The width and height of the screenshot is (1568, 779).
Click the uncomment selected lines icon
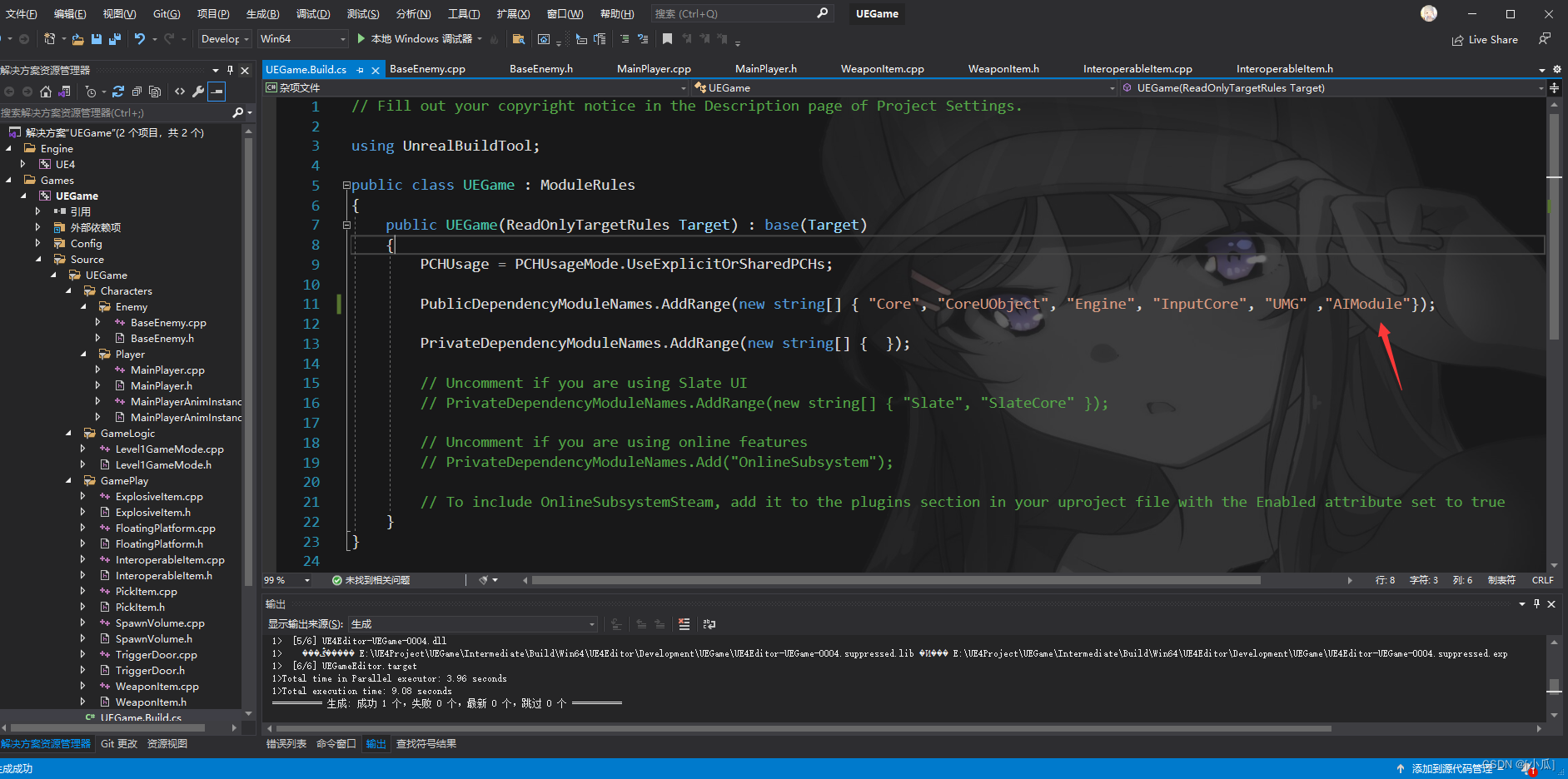click(643, 39)
